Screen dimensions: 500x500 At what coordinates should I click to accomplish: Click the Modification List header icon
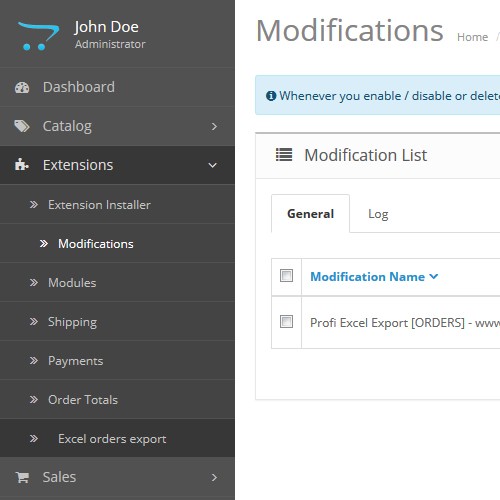pyautogui.click(x=284, y=155)
